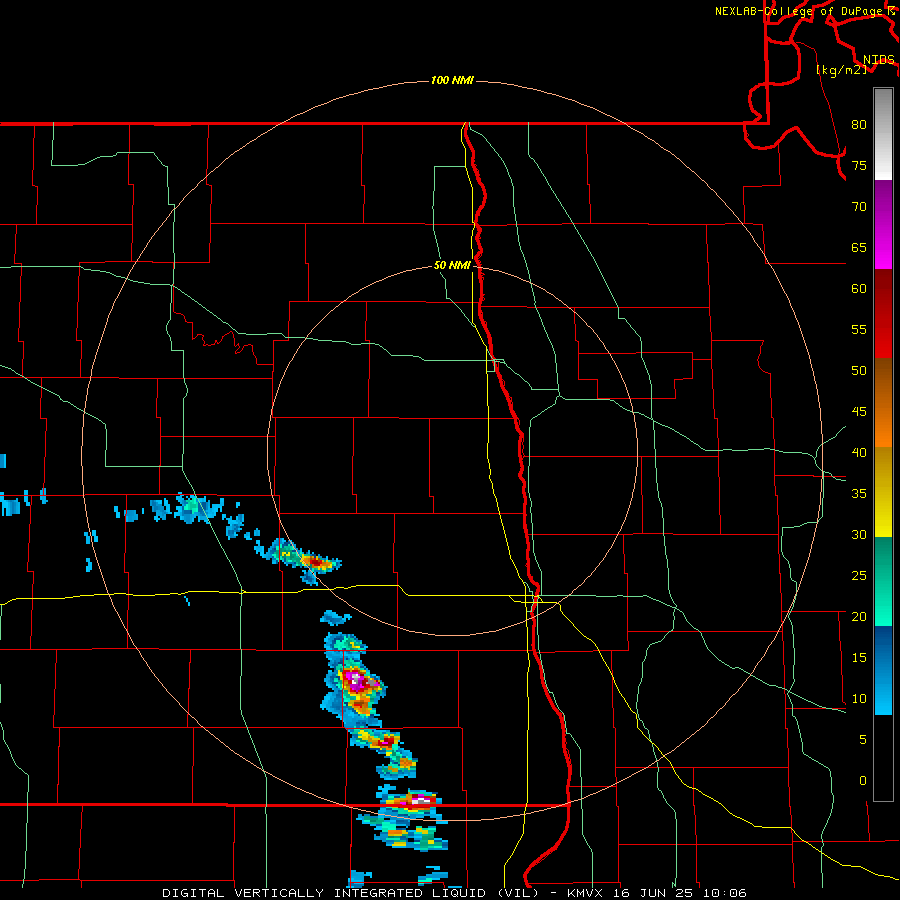Click the scale value 30

click(x=859, y=534)
